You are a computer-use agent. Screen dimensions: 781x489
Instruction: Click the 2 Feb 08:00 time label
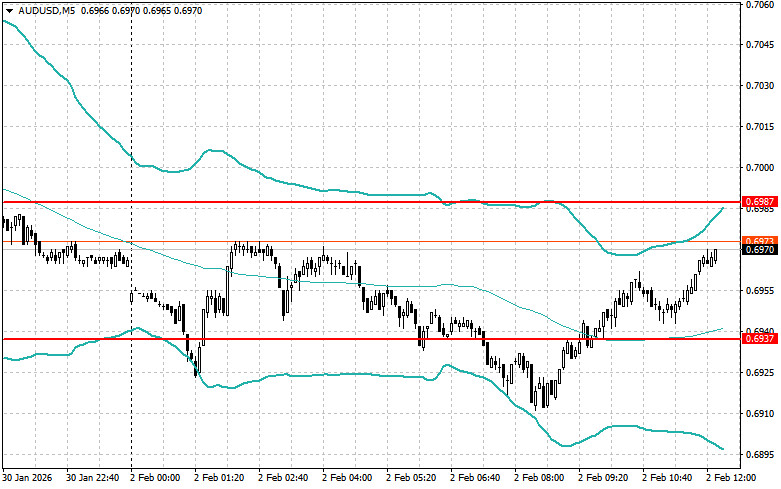[x=539, y=478]
